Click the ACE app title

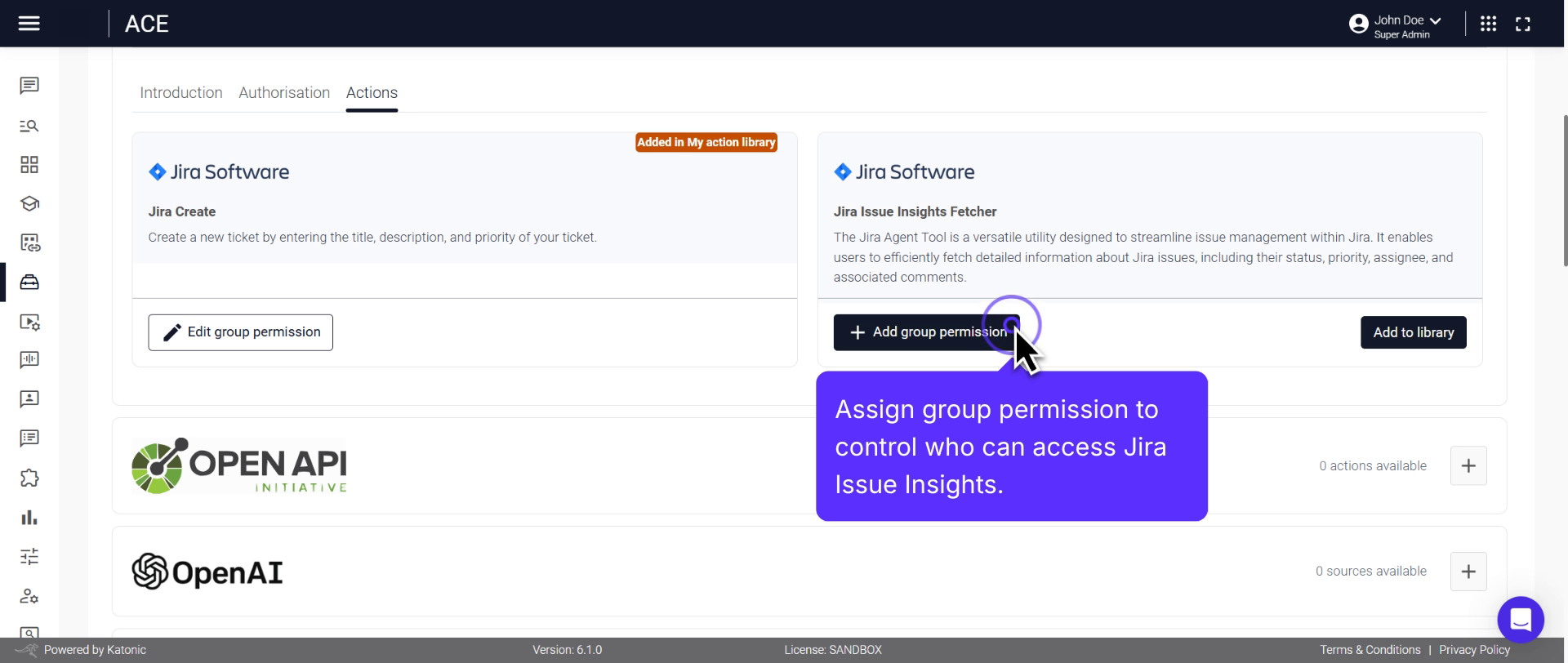(147, 24)
